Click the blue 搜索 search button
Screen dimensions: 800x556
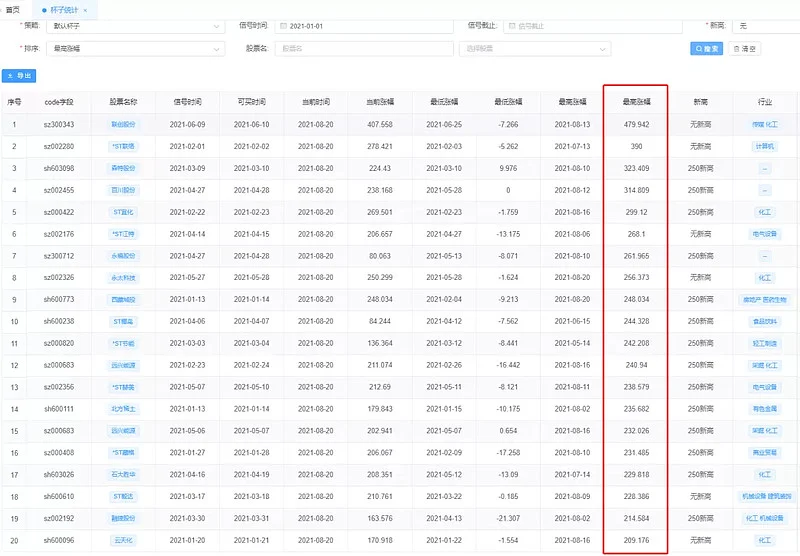point(706,48)
